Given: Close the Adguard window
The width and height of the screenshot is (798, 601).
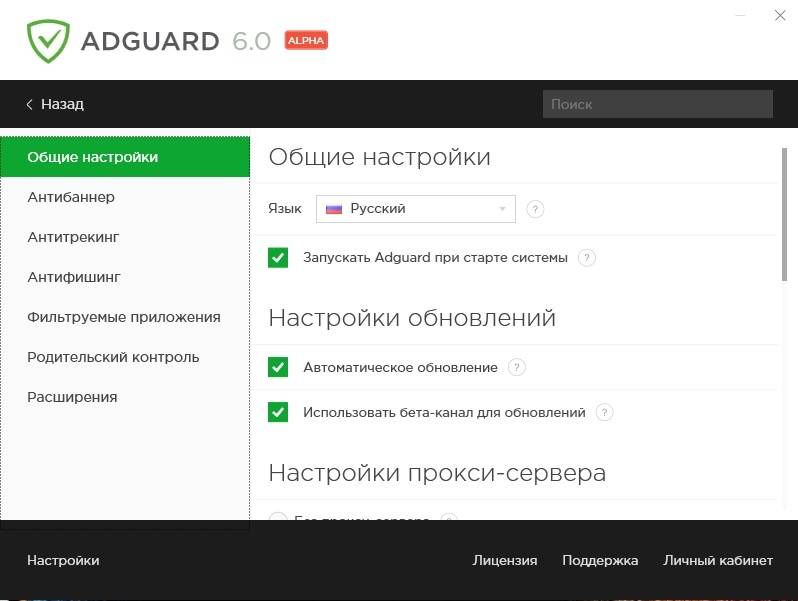Looking at the screenshot, I should tap(780, 16).
